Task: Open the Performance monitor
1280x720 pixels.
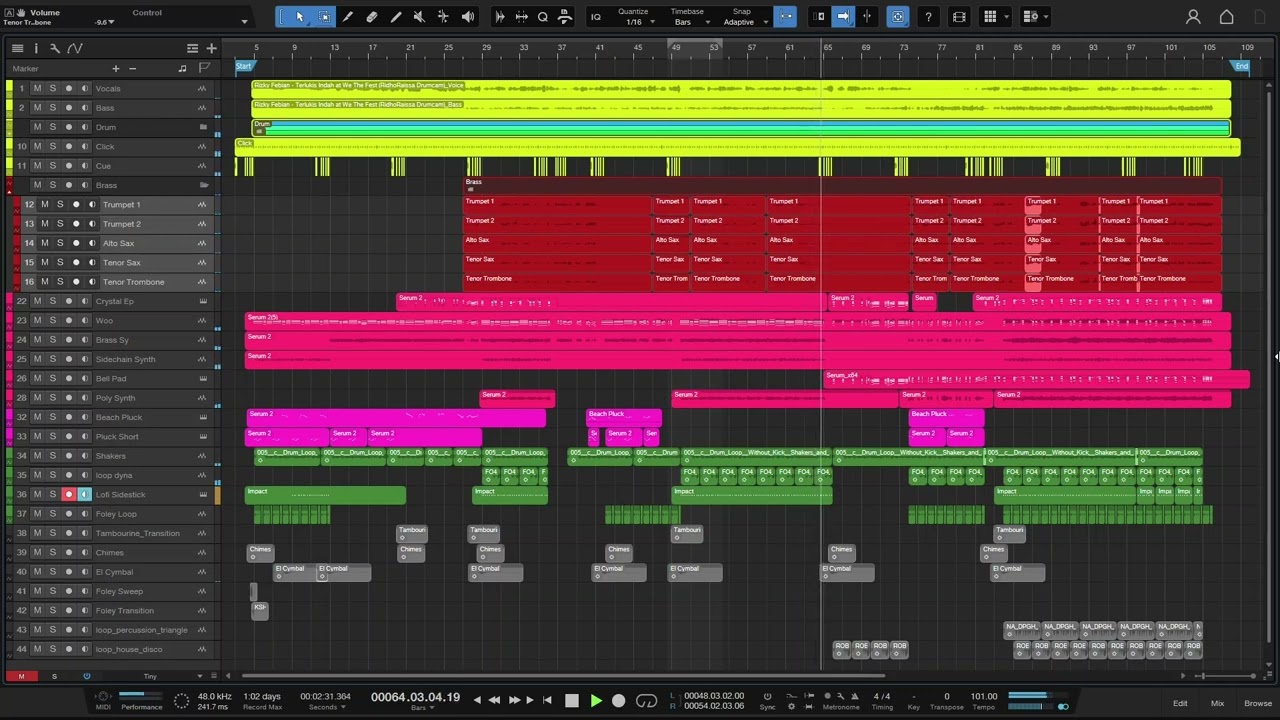Action: (x=141, y=700)
